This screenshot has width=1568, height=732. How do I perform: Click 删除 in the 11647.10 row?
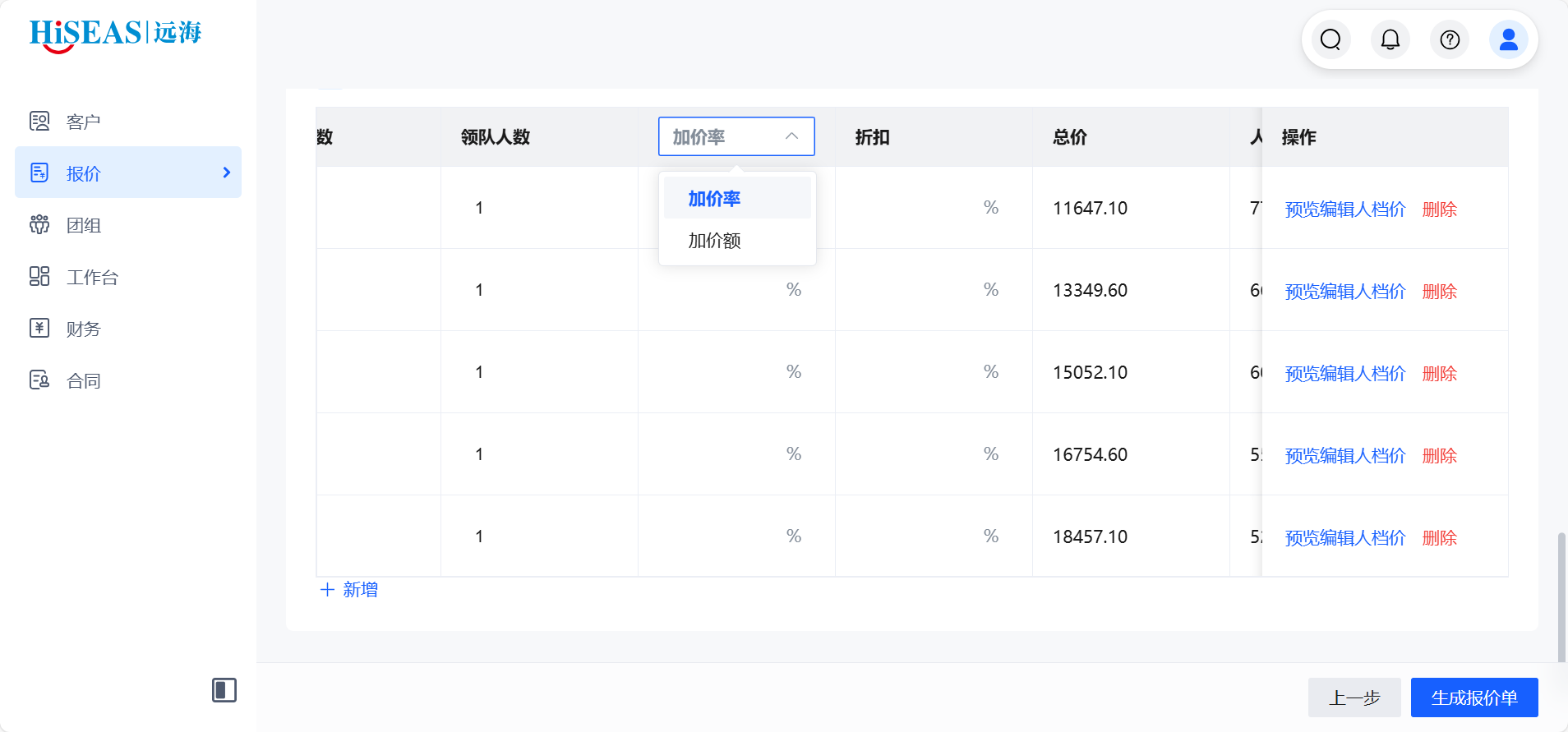(x=1440, y=209)
